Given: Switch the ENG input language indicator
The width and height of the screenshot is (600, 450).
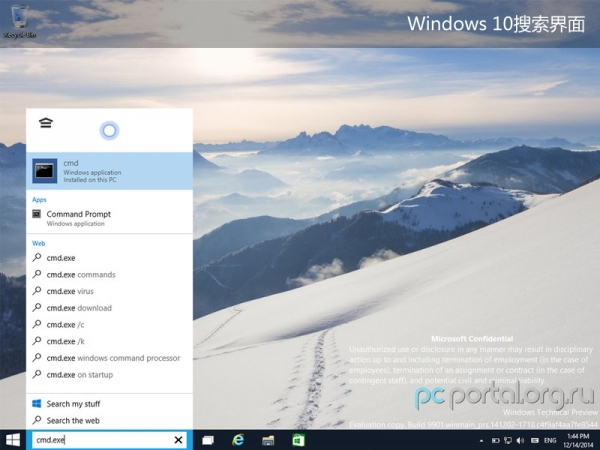Looking at the screenshot, I should tap(550, 441).
